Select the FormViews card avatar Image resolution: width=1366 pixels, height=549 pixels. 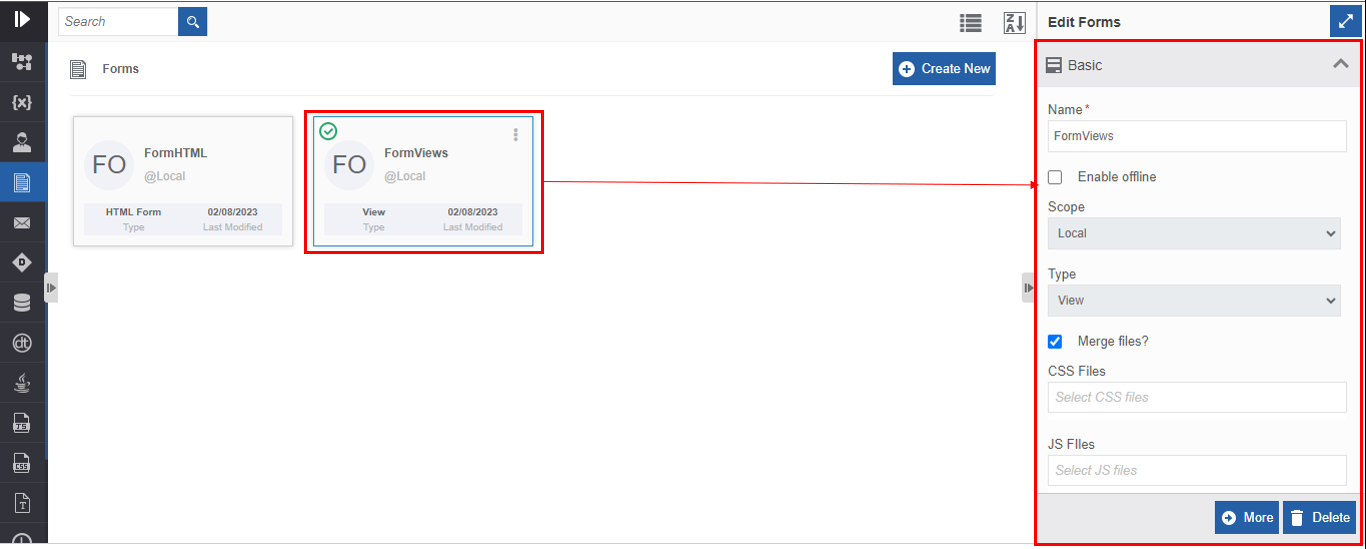(349, 165)
